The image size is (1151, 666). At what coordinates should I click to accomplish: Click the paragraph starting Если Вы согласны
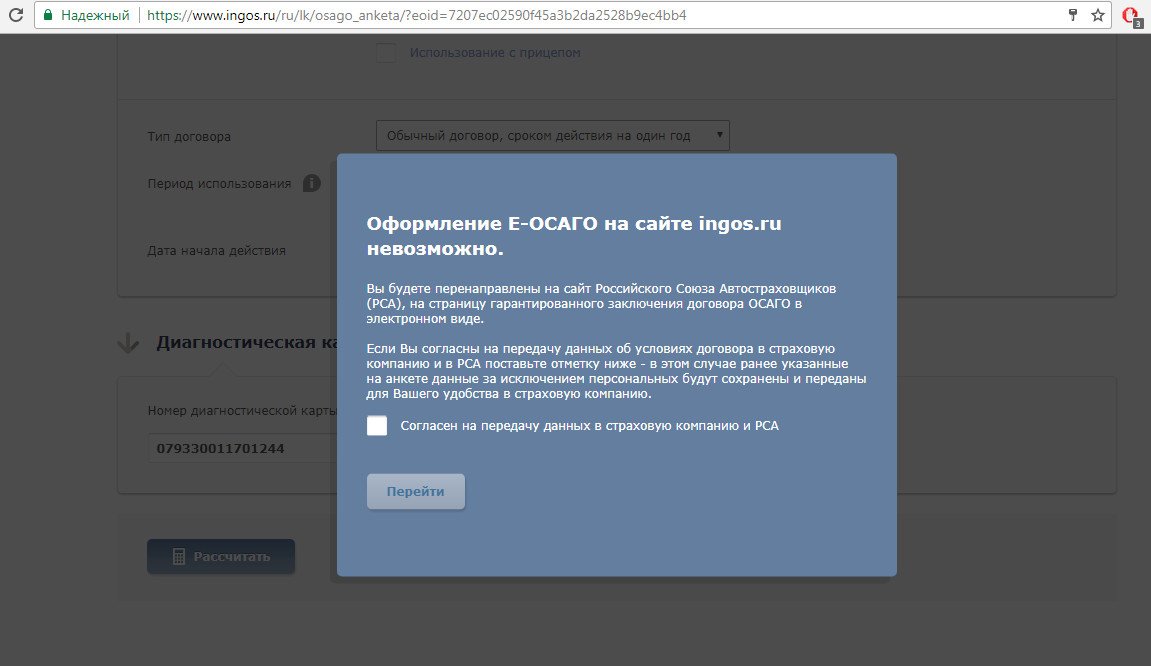[617, 371]
